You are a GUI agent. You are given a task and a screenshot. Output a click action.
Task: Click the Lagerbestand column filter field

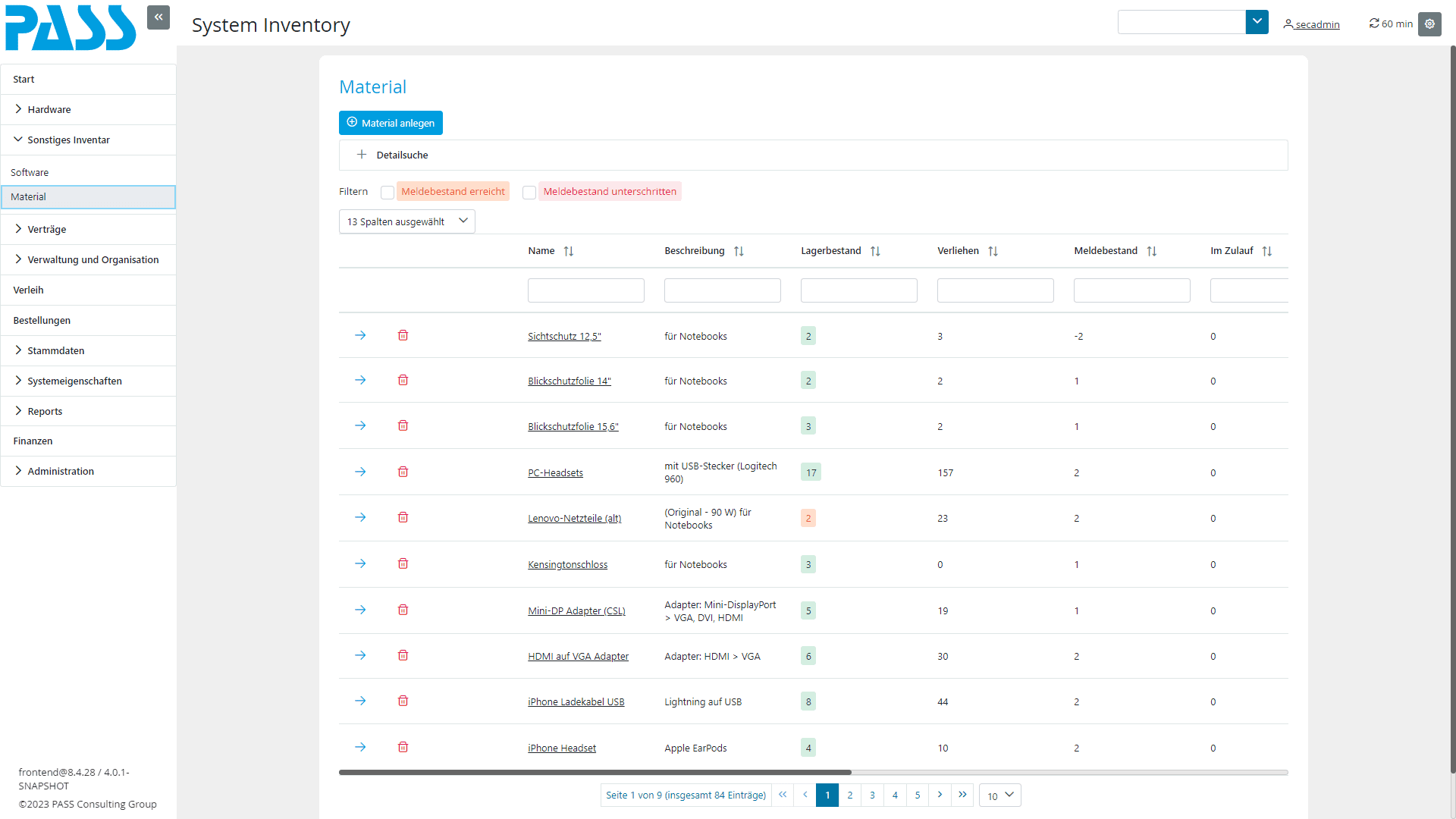click(858, 290)
